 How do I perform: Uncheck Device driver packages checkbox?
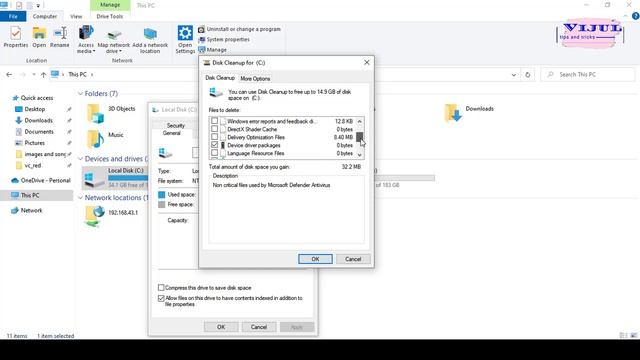[214, 145]
